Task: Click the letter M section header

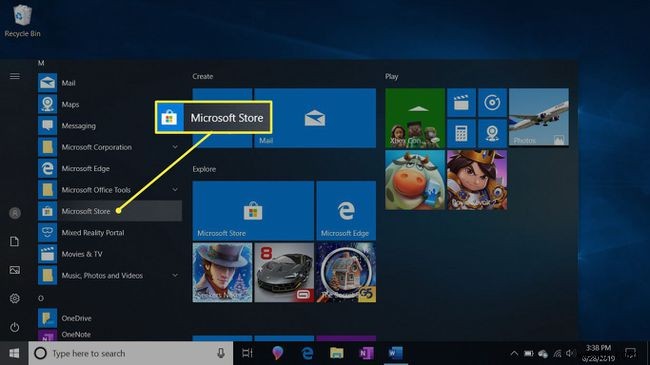Action: (x=41, y=63)
